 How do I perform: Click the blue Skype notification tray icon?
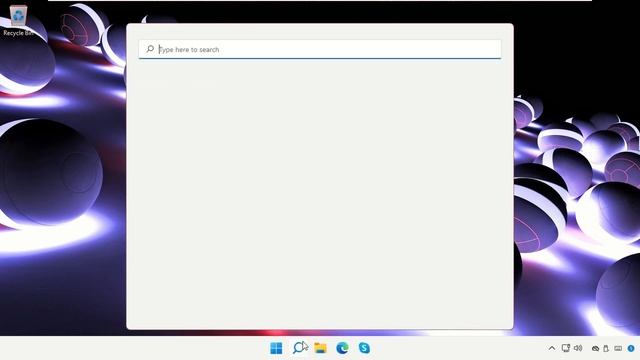631,349
